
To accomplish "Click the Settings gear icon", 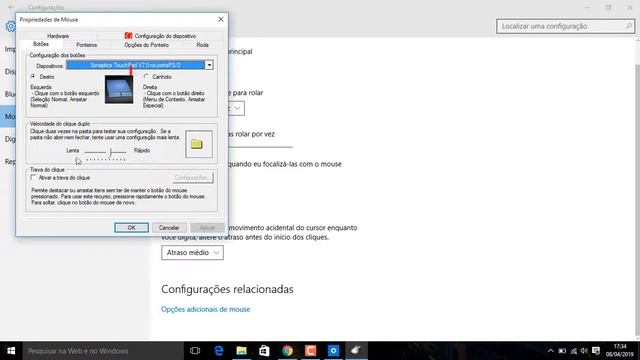I will 10,27.
